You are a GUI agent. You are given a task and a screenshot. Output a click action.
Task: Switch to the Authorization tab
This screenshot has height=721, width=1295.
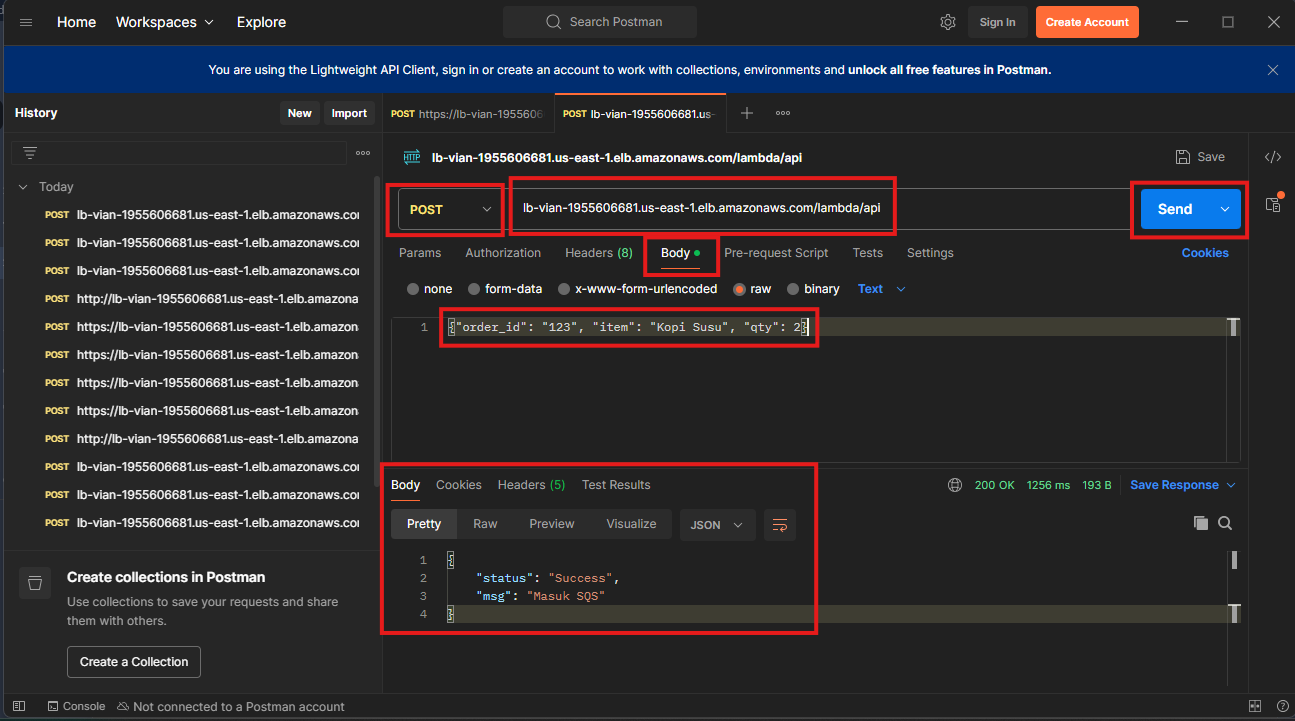tap(503, 253)
